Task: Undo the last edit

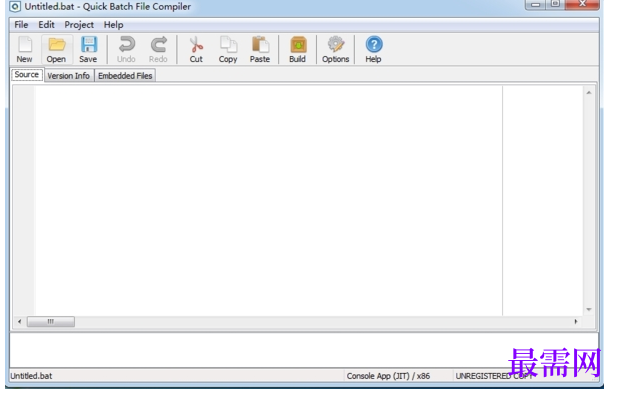Action: tap(126, 49)
